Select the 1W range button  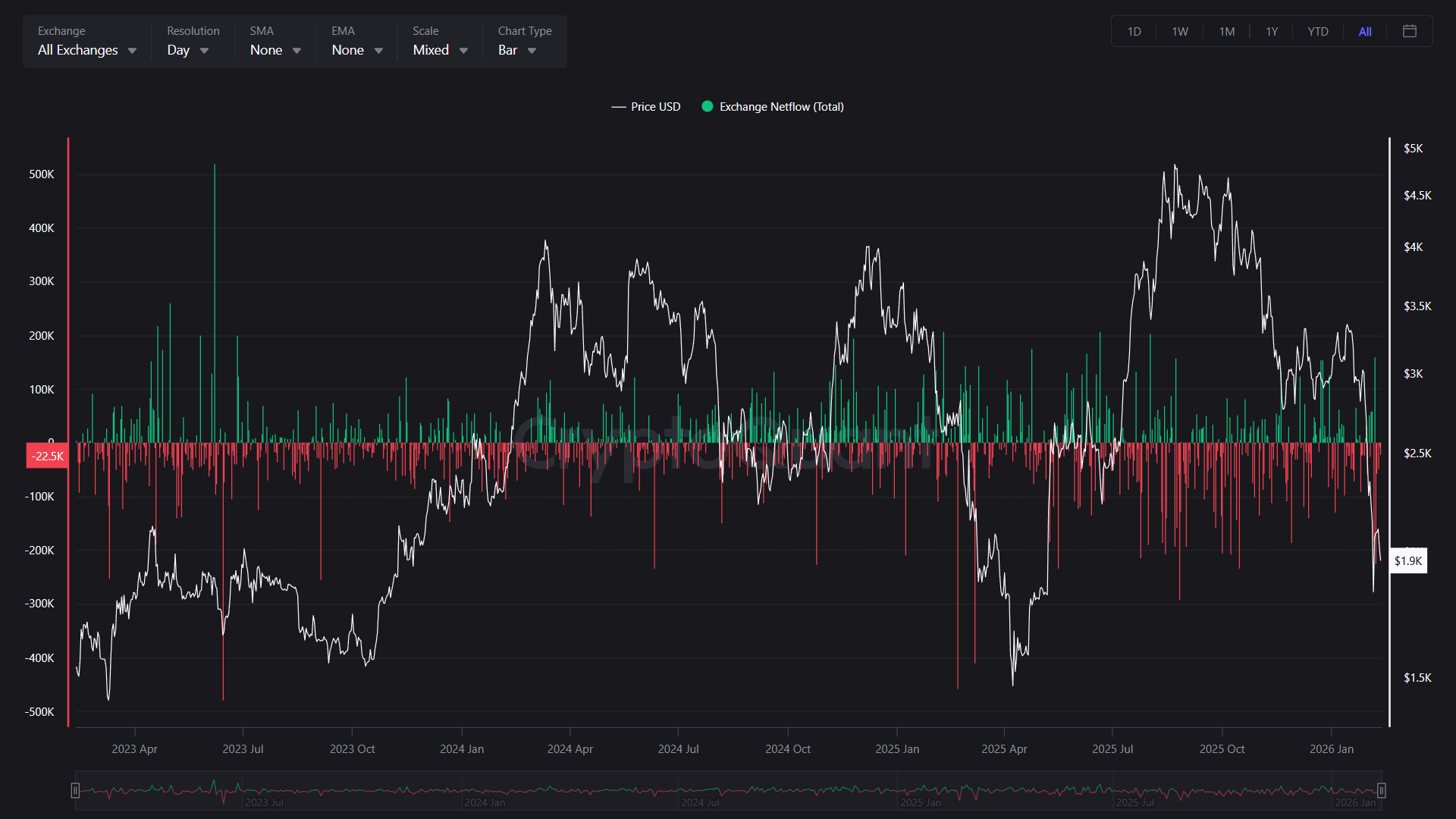[1179, 32]
